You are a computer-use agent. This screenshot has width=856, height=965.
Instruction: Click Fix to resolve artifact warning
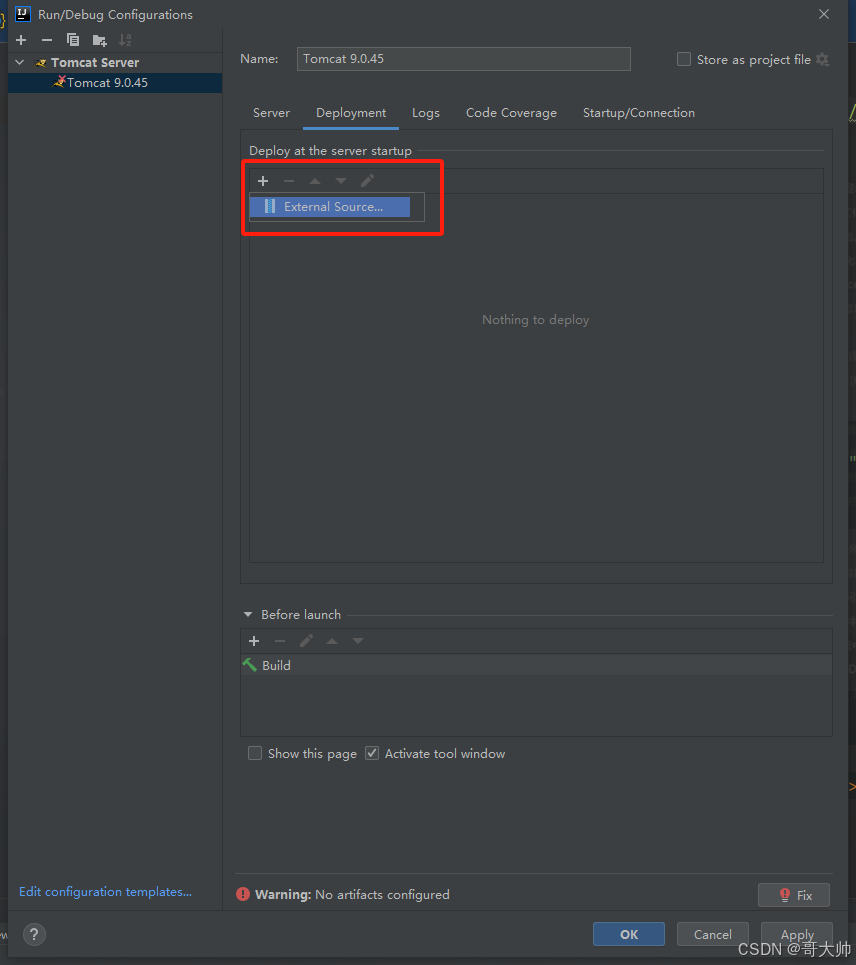click(x=794, y=895)
